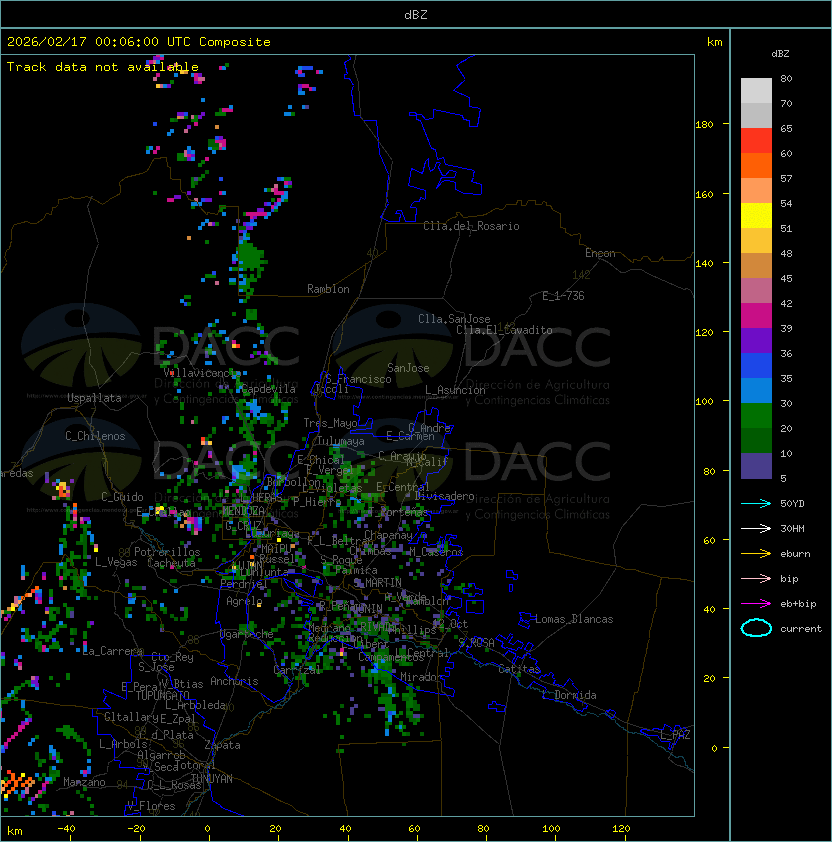Click the 'TUNUYAN' map label

(x=212, y=779)
